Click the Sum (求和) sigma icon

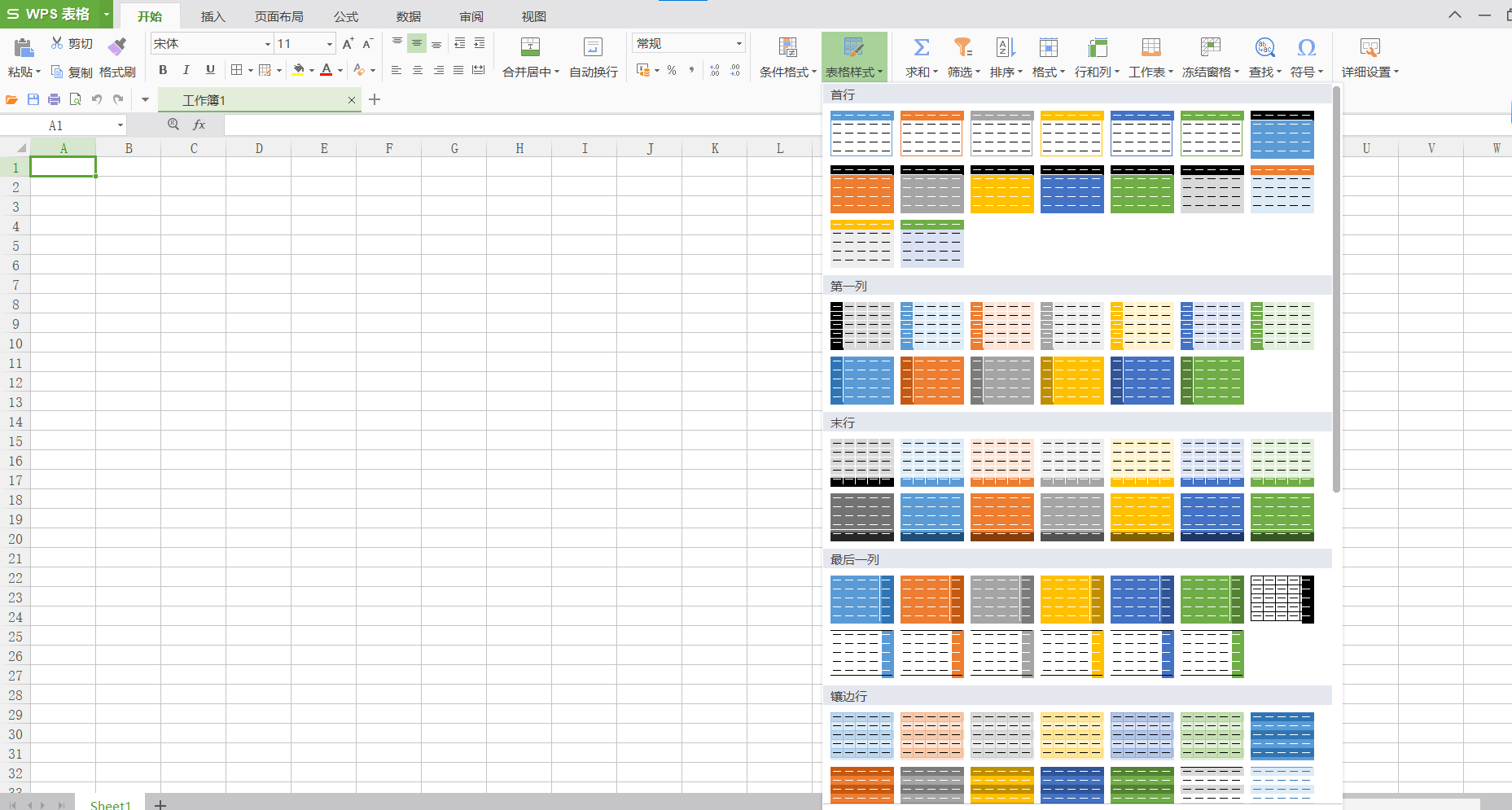pyautogui.click(x=921, y=48)
